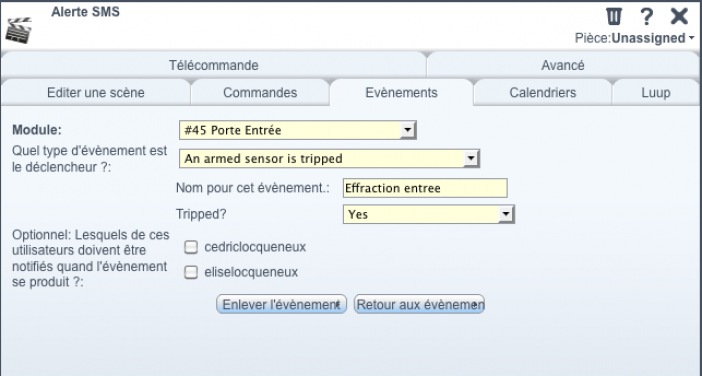702x376 pixels.
Task: Click into the 'Effraction entree' name field
Action: (x=425, y=188)
